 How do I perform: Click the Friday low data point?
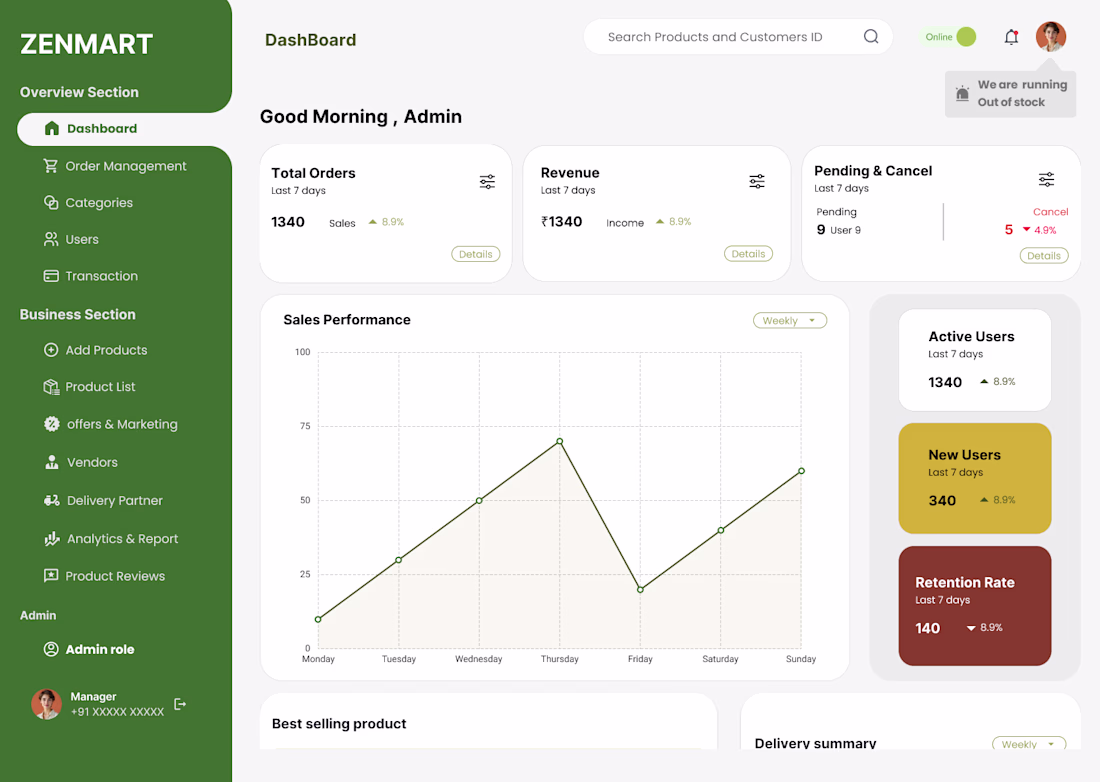point(640,590)
